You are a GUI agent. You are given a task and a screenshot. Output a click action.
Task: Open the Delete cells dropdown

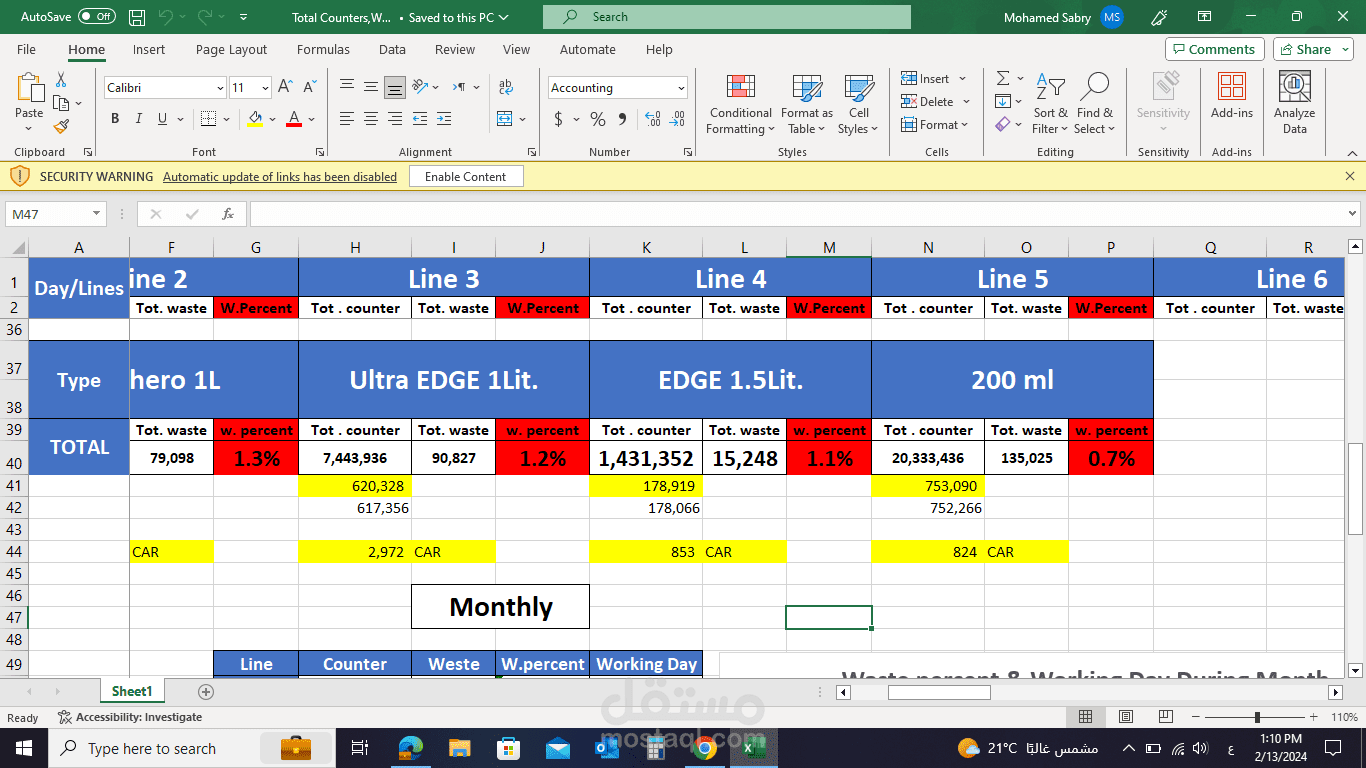967,101
